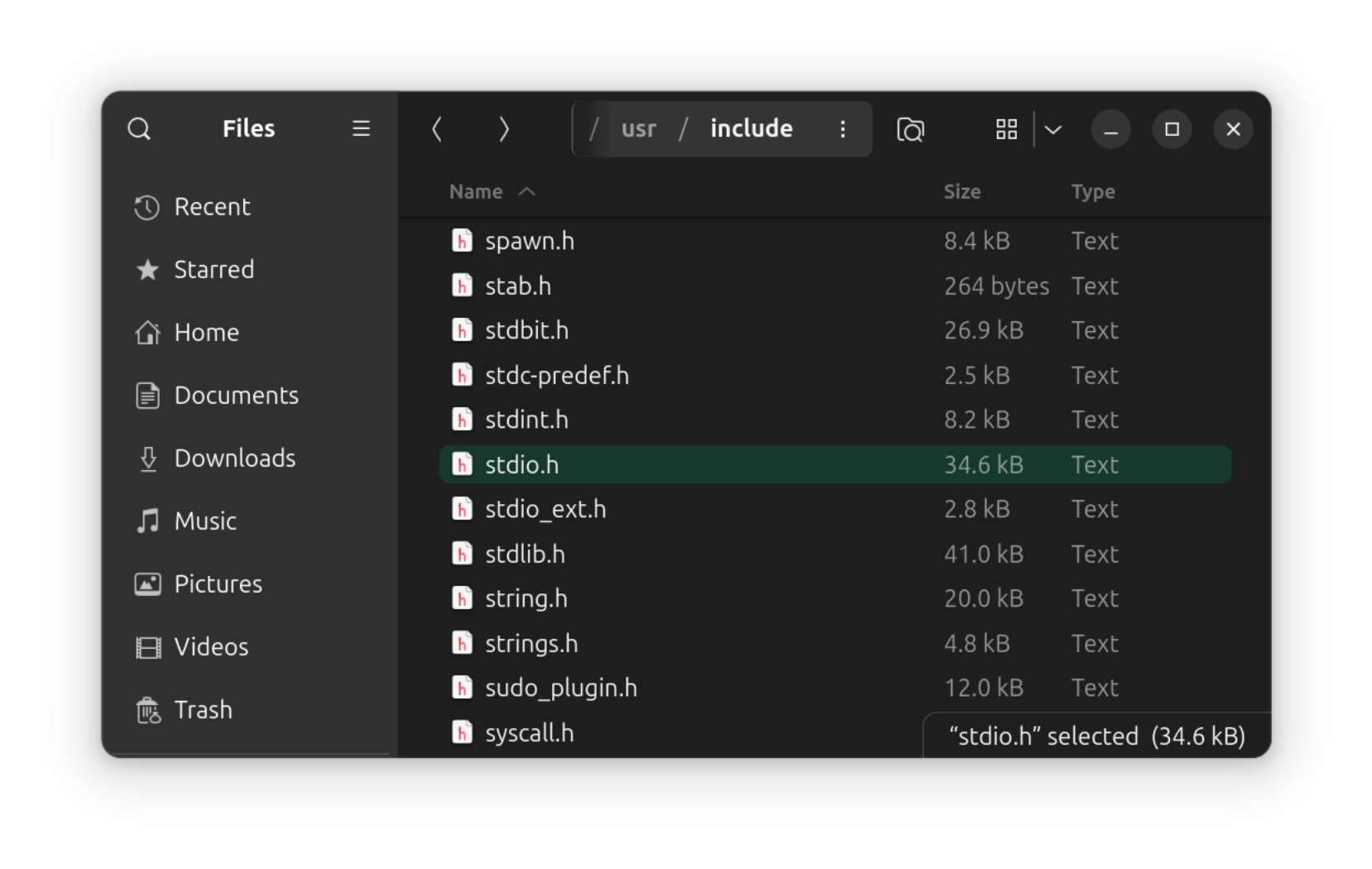Image resolution: width=1372 pixels, height=869 pixels.
Task: Open the Downloads folder in the sidebar
Action: pos(234,458)
